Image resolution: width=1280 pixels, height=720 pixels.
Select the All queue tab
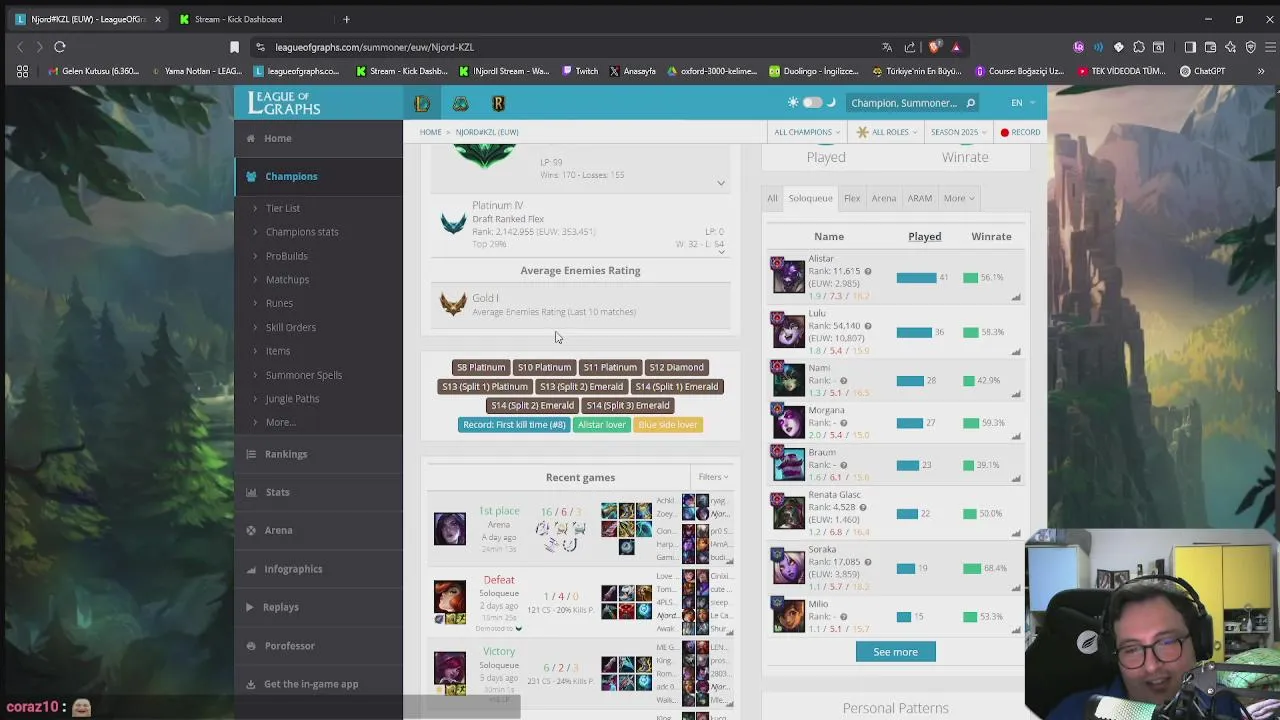pyautogui.click(x=772, y=198)
